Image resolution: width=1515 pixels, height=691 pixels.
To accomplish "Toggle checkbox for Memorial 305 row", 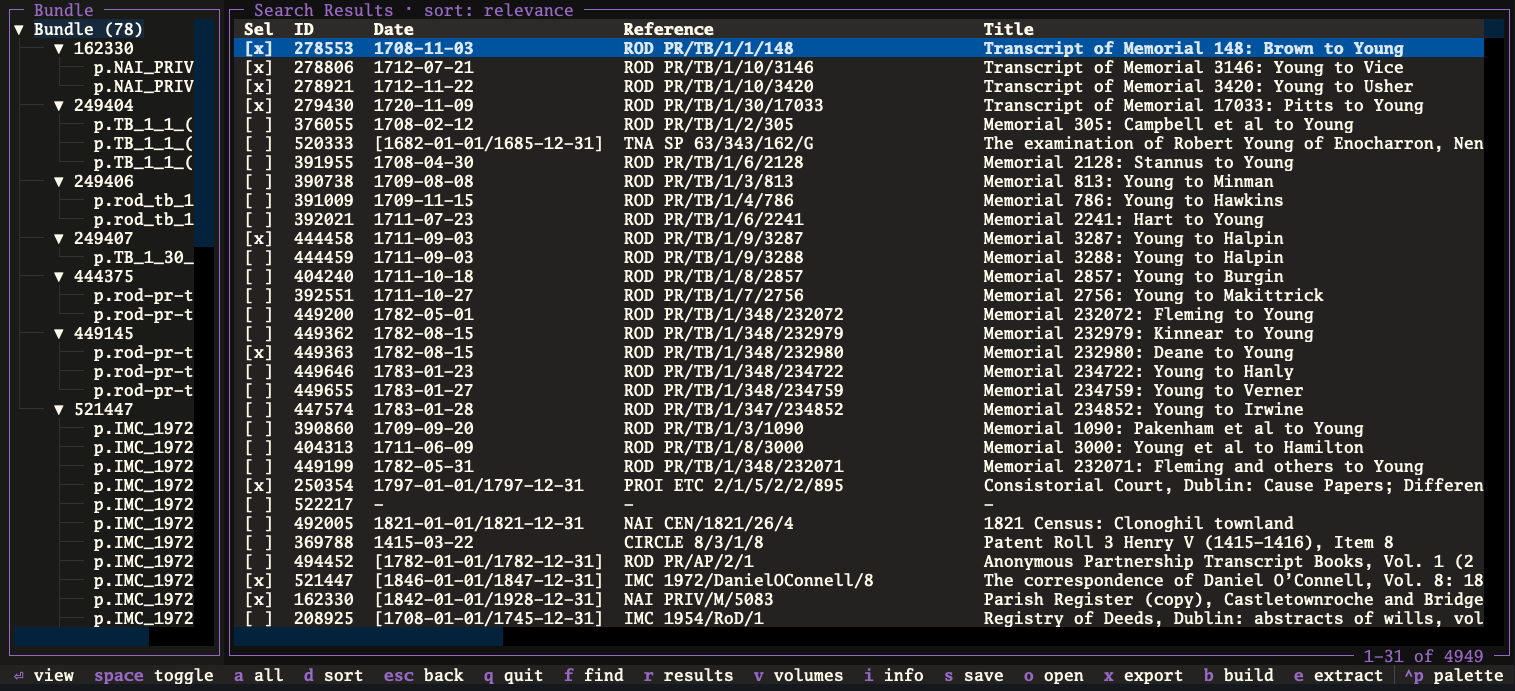I will click(x=258, y=124).
